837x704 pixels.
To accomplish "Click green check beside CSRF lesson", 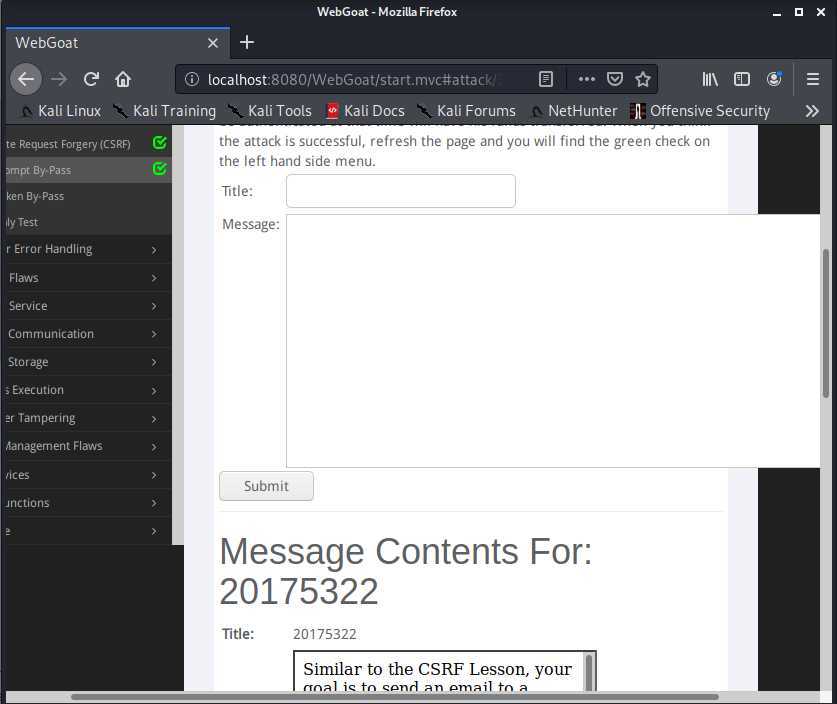I will (160, 143).
